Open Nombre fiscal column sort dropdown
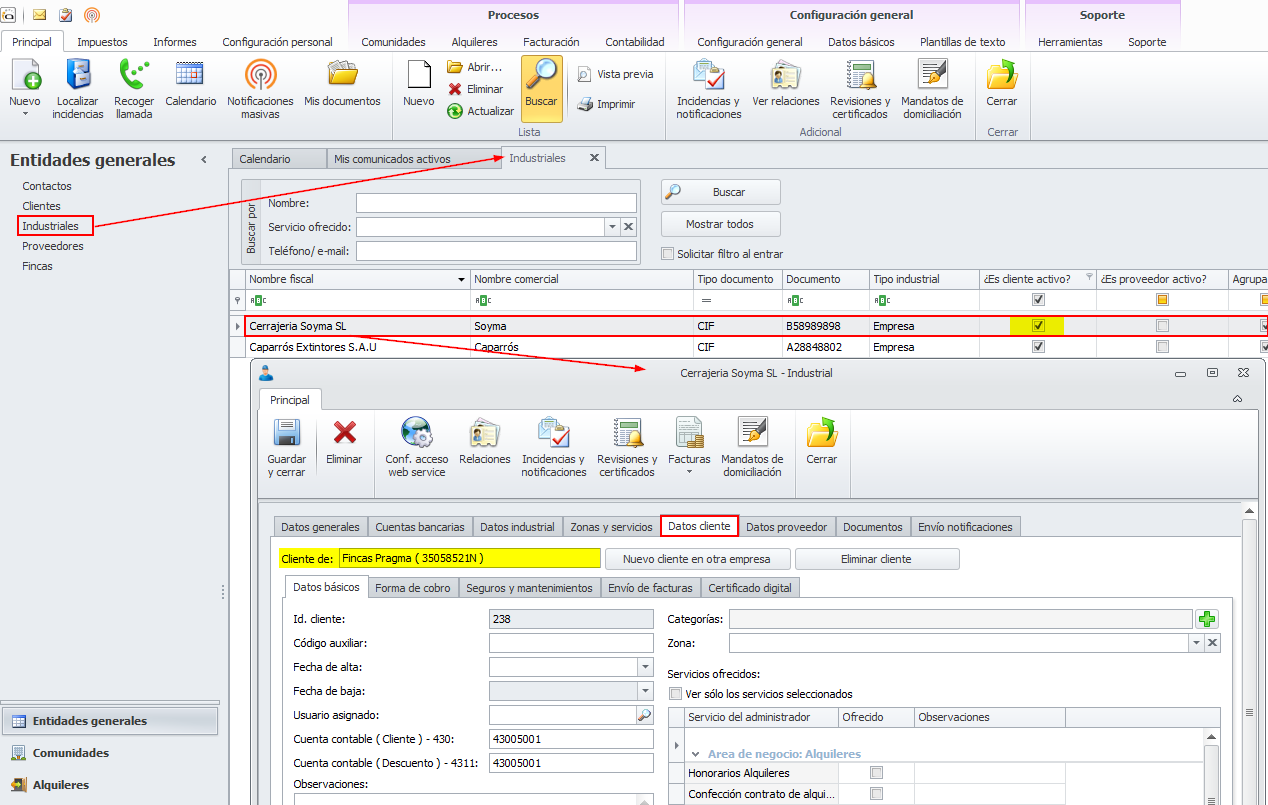The width and height of the screenshot is (1268, 805). pos(461,280)
